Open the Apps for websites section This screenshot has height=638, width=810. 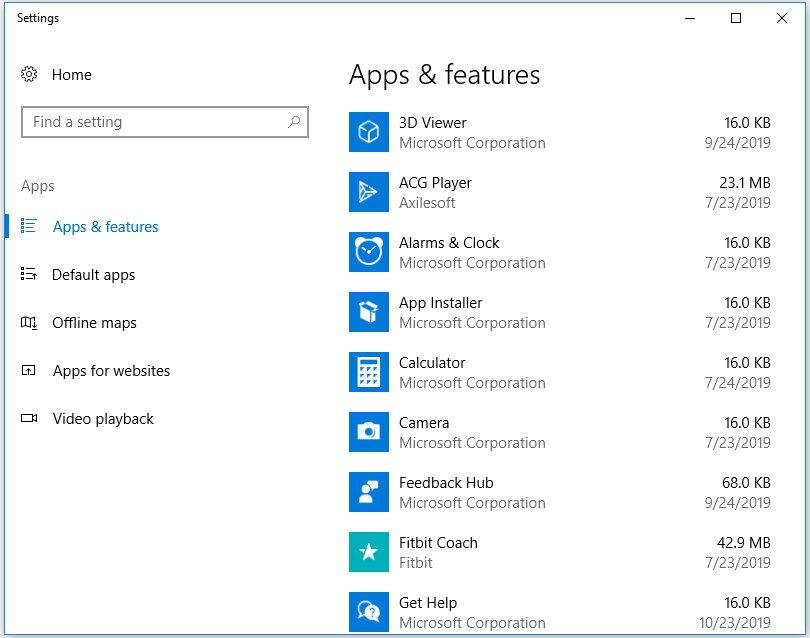point(111,371)
